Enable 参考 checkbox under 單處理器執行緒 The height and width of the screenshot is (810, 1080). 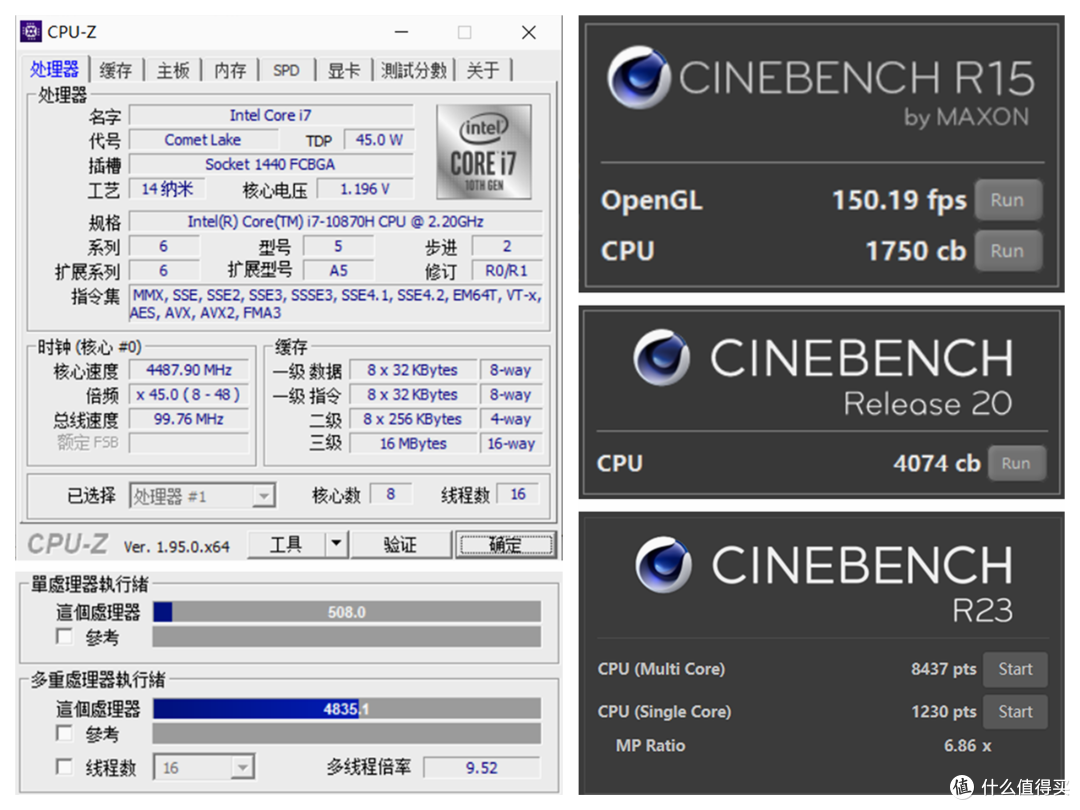[x=64, y=637]
